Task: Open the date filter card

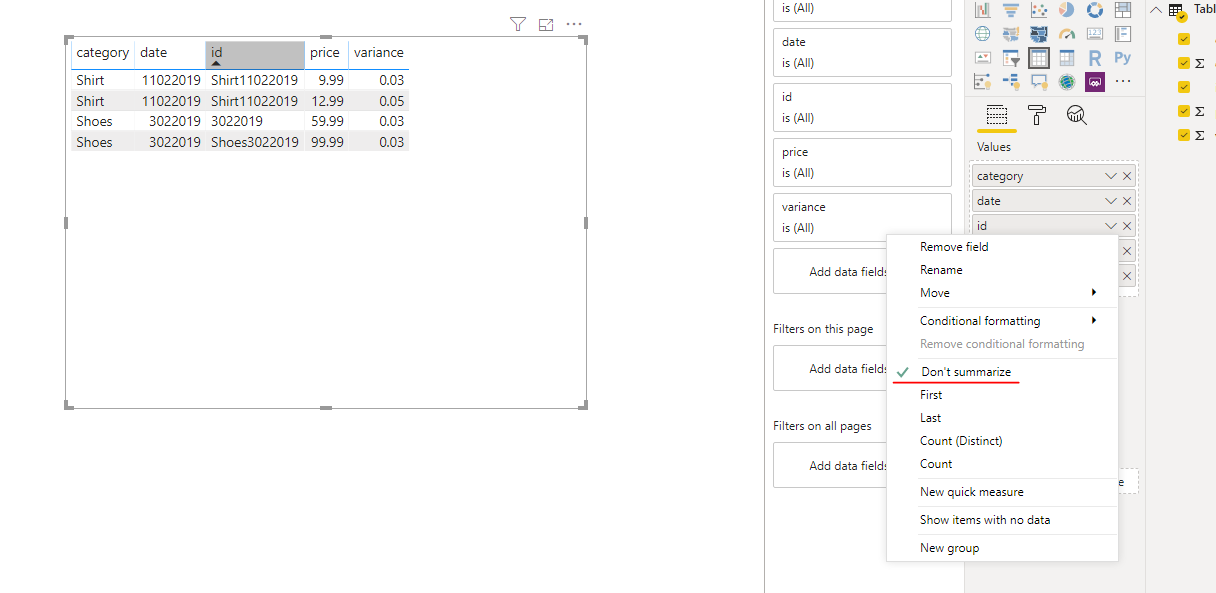Action: click(862, 52)
